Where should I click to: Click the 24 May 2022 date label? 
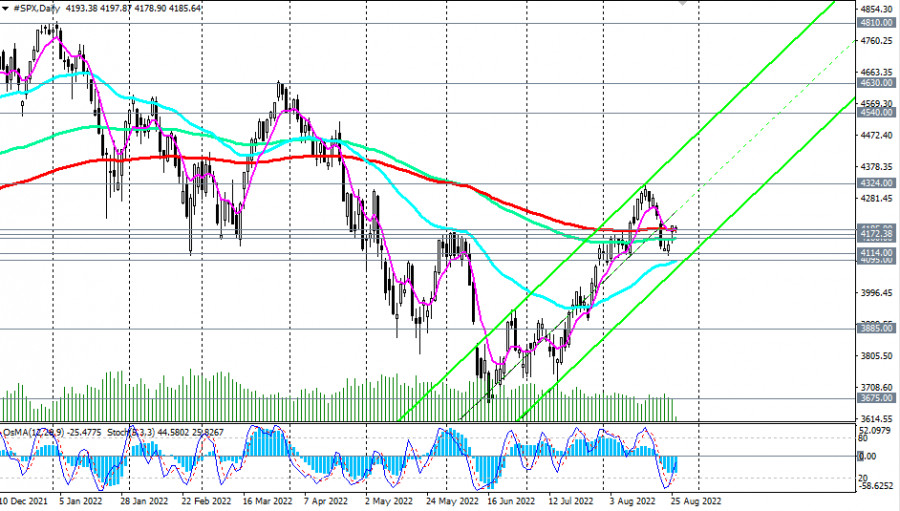[453, 501]
